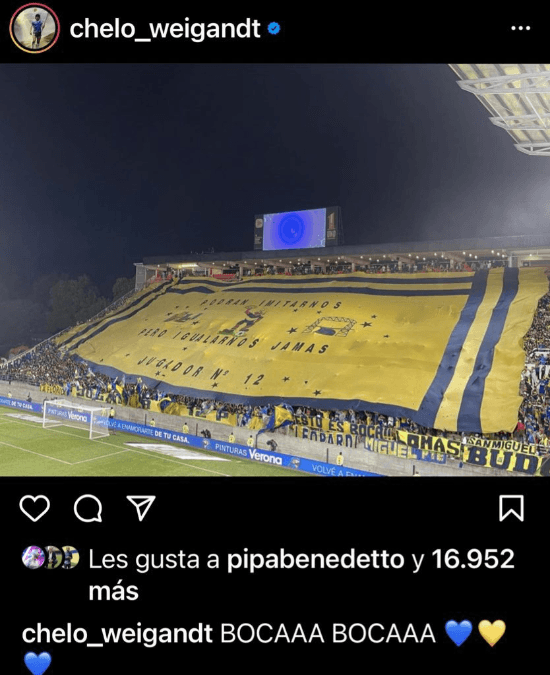Like the post with the heart icon
550x675 pixels.
(34, 508)
